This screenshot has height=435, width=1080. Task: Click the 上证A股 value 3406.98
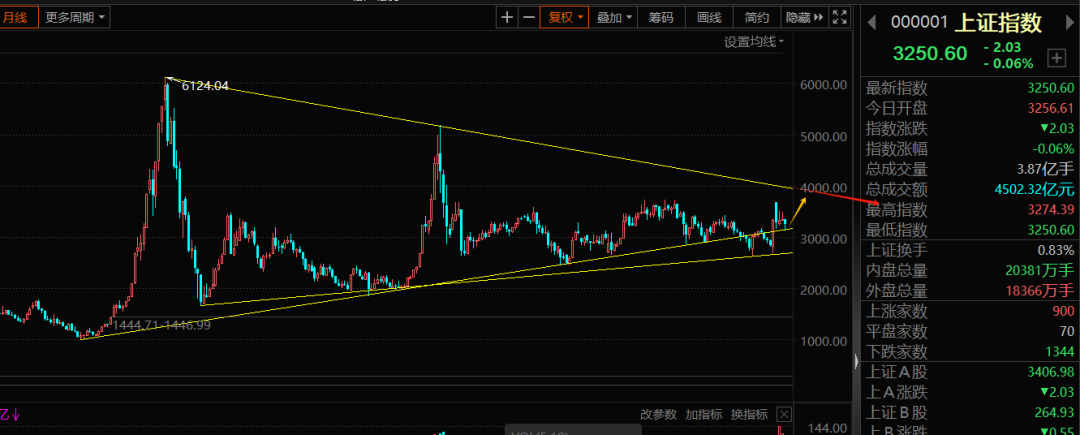[1050, 372]
